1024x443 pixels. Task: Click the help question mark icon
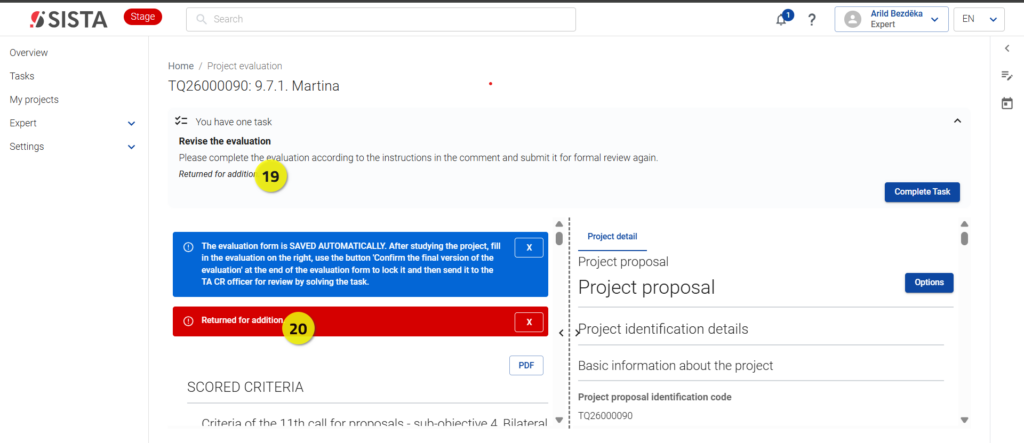tap(812, 20)
